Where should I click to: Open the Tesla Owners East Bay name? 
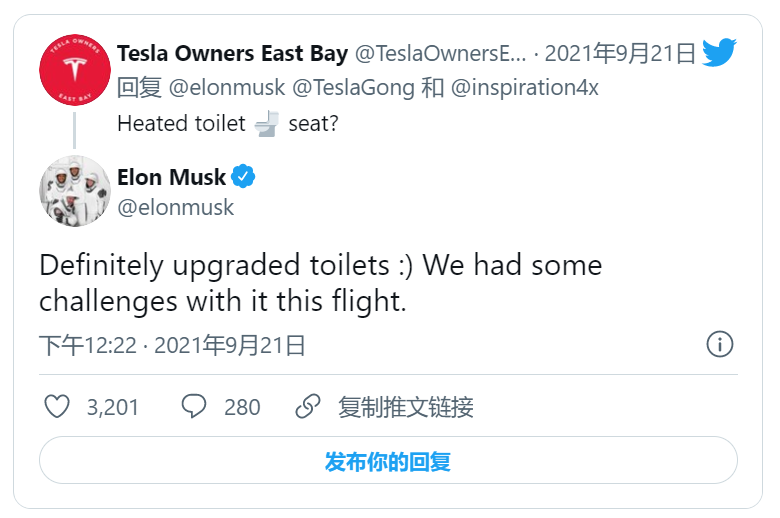[232, 52]
